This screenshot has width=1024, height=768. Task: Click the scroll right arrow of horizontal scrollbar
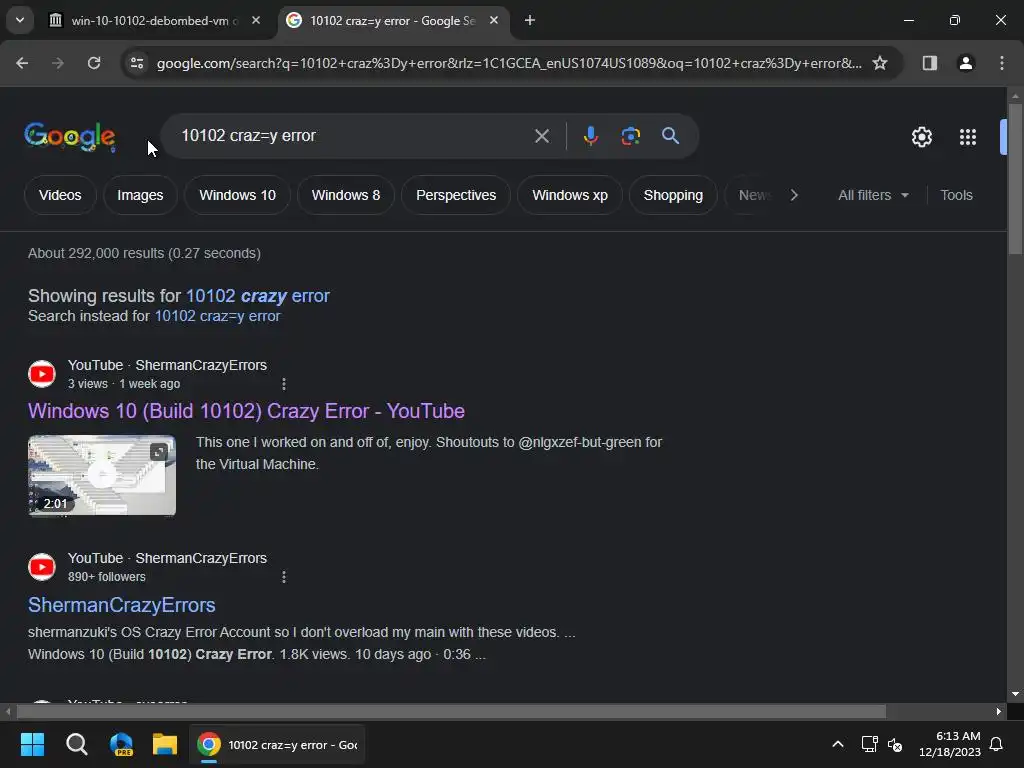pos(999,711)
